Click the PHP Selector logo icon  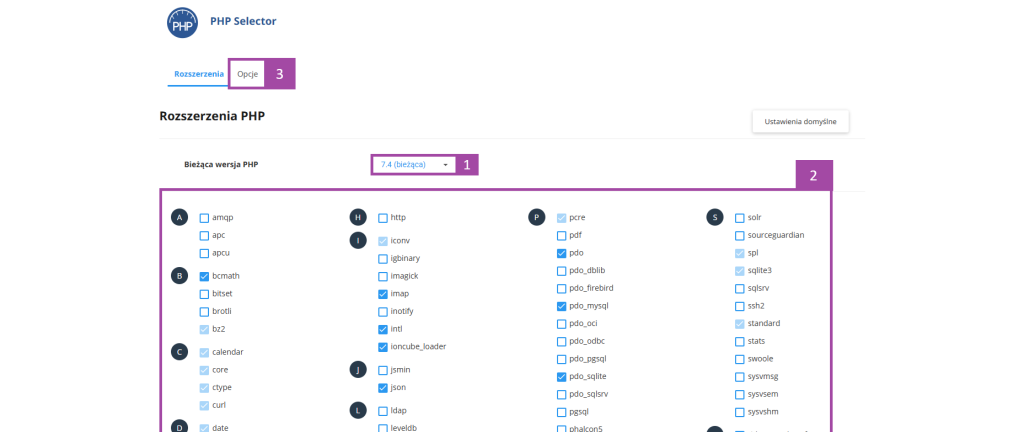click(182, 22)
